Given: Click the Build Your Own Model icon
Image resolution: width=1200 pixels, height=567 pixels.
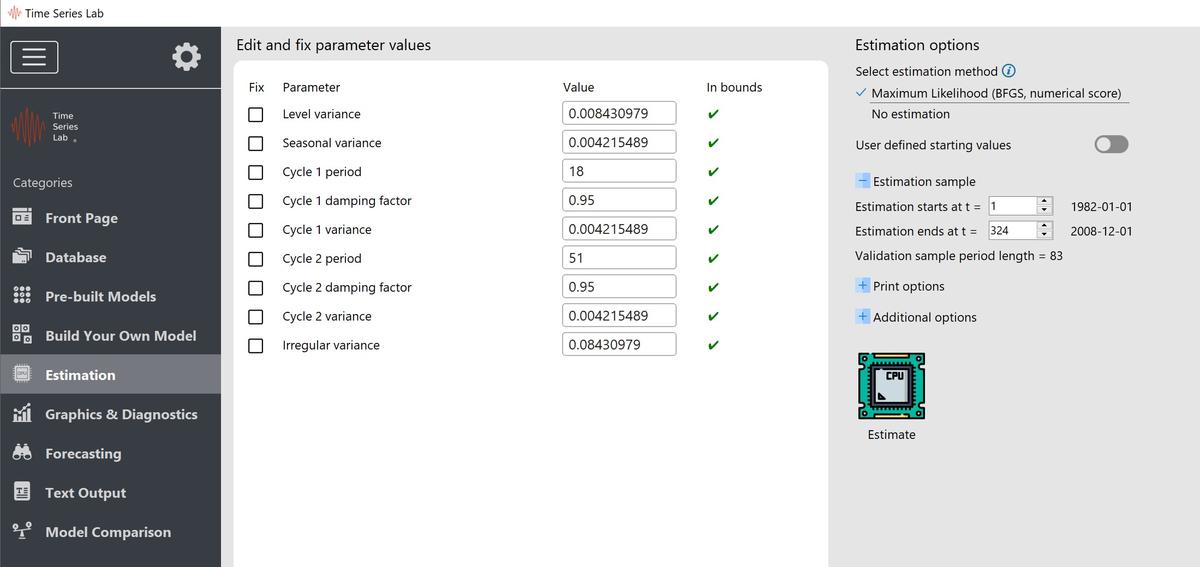Looking at the screenshot, I should tap(22, 335).
